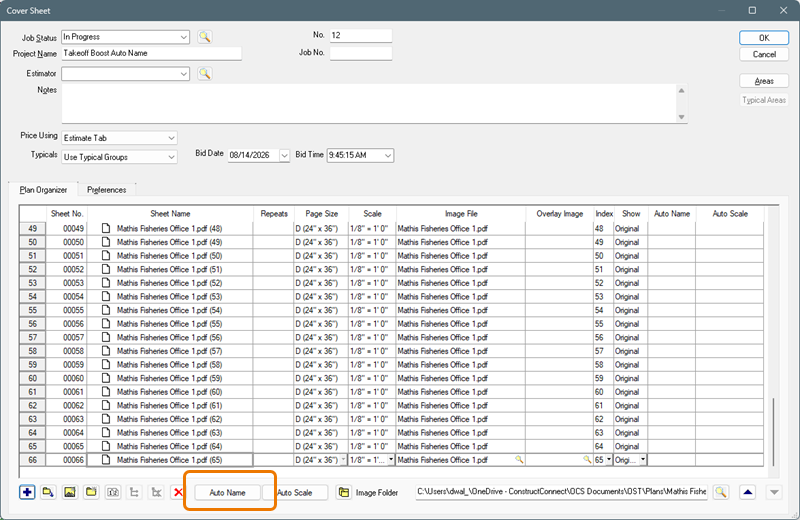Click the plan grid vertical scrollbar thumb

773,432
